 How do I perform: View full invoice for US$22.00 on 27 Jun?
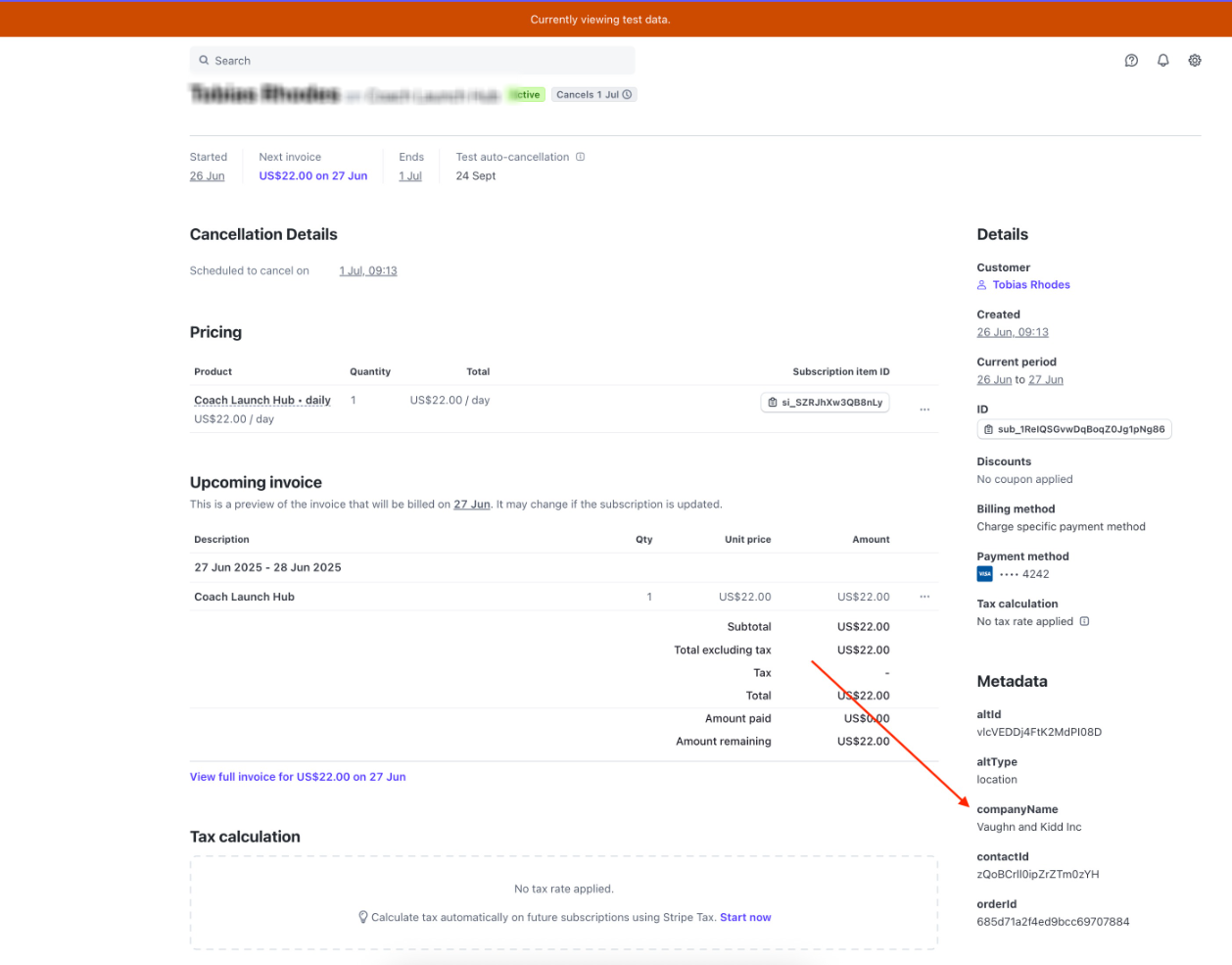coord(298,777)
